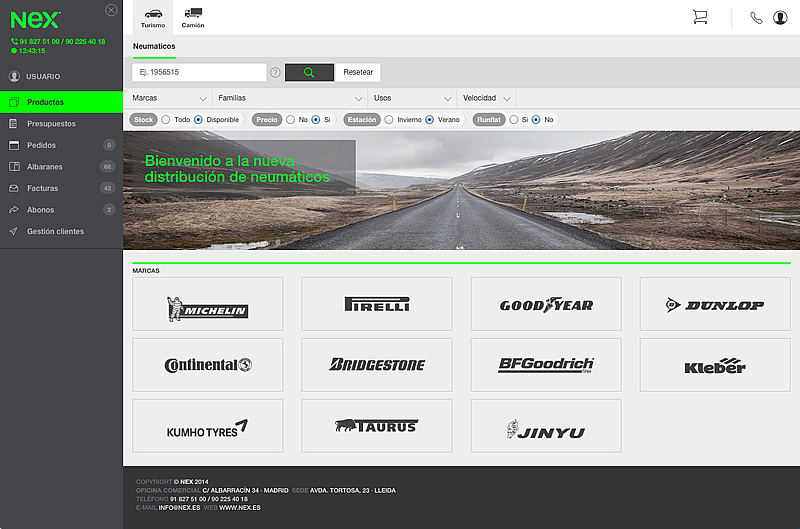Viewport: 800px width, 529px height.
Task: Select Precio Si radio button
Action: [316, 120]
